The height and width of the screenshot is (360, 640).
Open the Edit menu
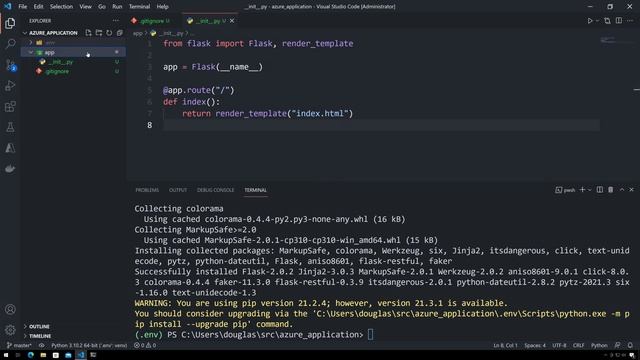click(x=38, y=7)
